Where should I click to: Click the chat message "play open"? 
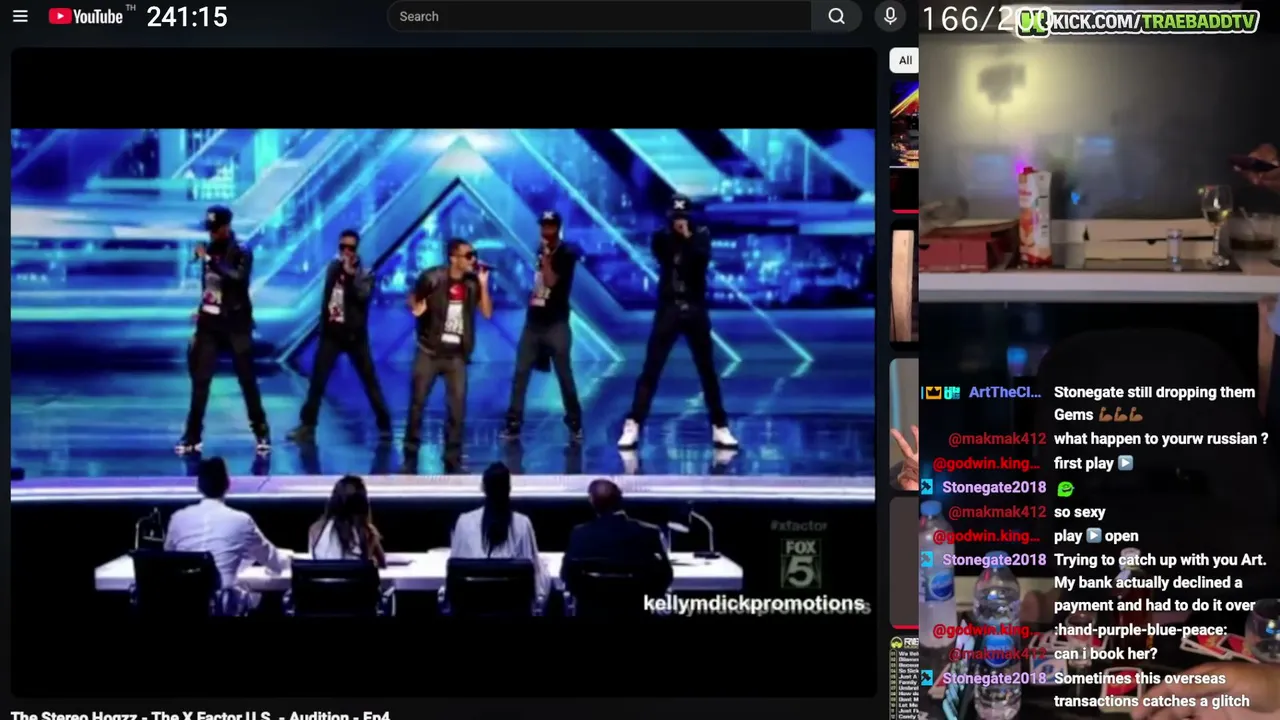point(1096,536)
